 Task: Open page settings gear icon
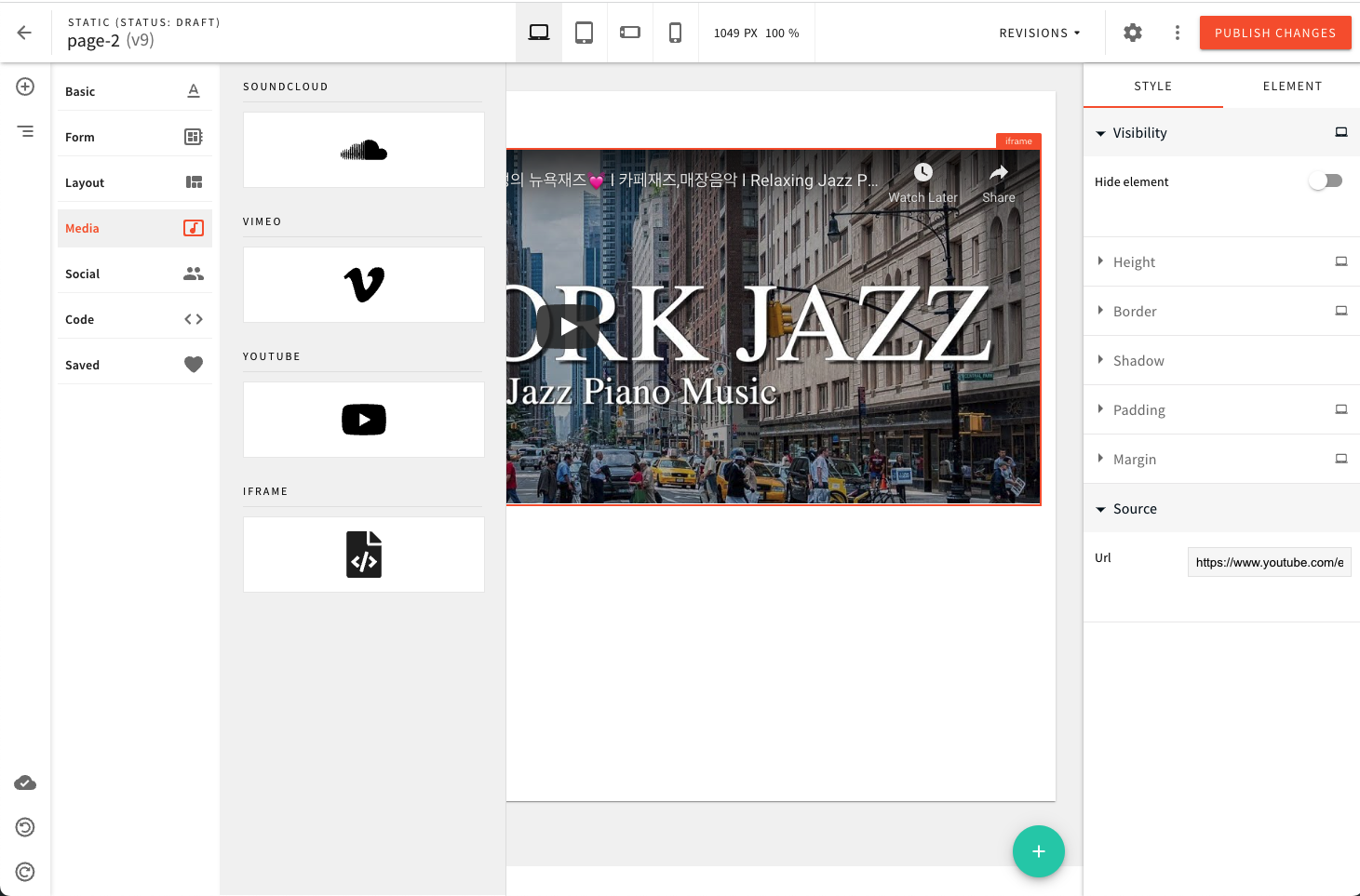pos(1133,33)
